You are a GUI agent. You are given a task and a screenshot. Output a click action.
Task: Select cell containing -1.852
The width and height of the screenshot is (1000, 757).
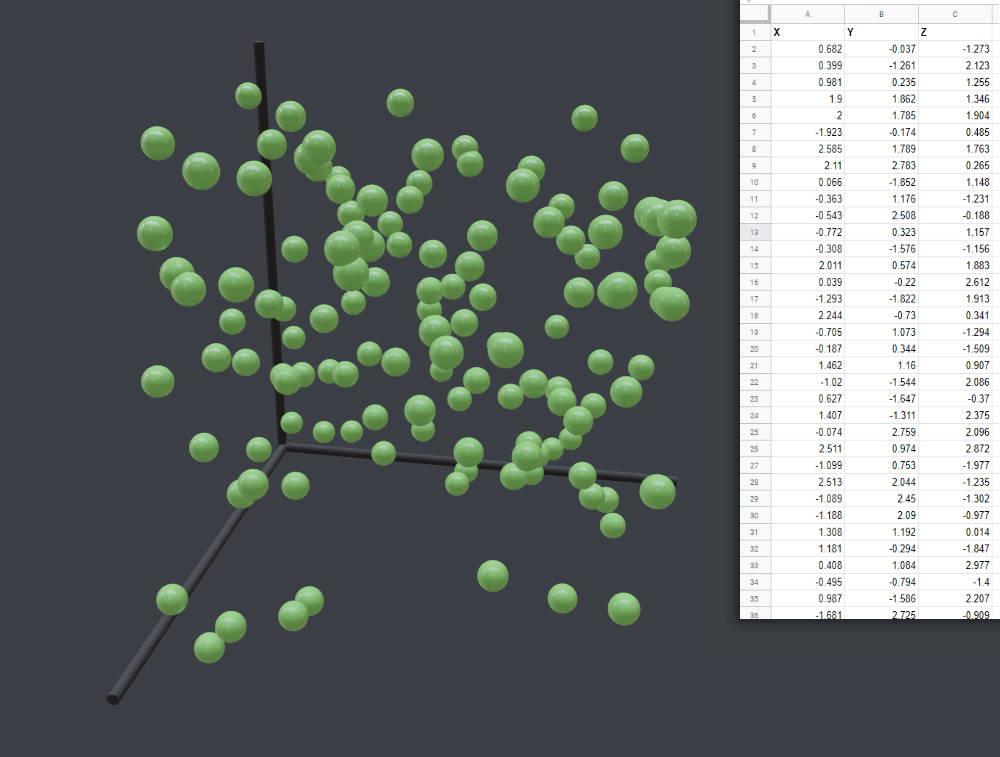tap(881, 182)
